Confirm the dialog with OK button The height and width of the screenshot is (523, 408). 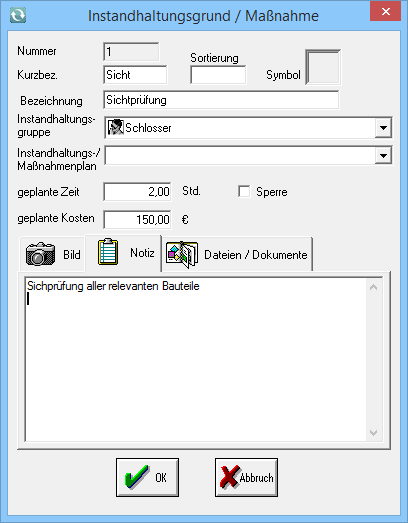147,477
